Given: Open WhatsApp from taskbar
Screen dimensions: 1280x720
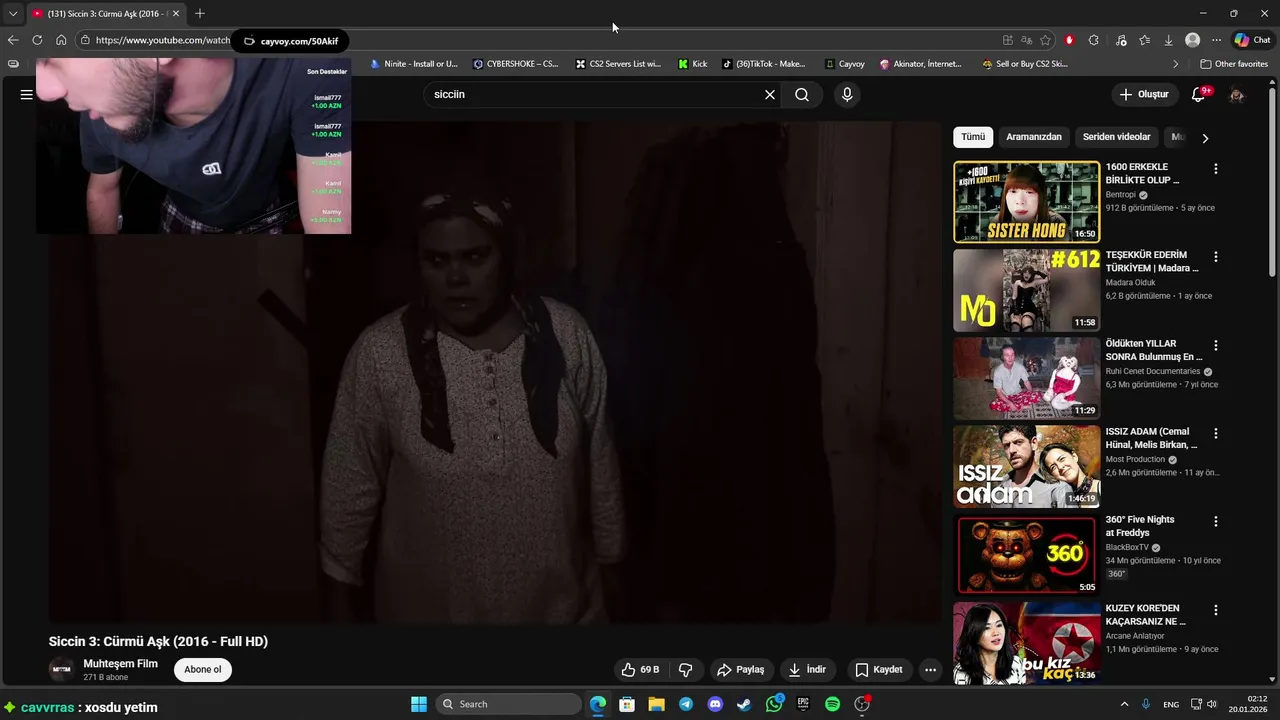Looking at the screenshot, I should [x=774, y=704].
